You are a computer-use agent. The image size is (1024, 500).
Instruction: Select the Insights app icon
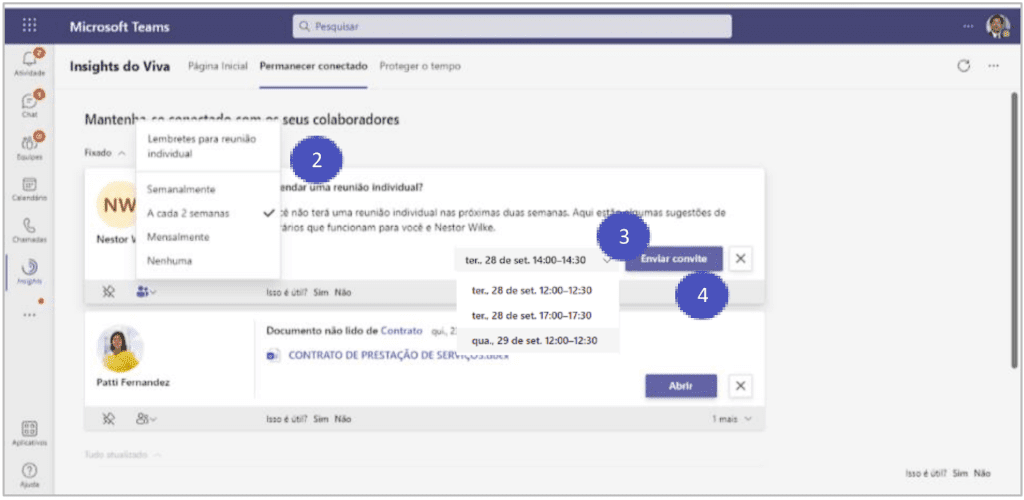(29, 272)
